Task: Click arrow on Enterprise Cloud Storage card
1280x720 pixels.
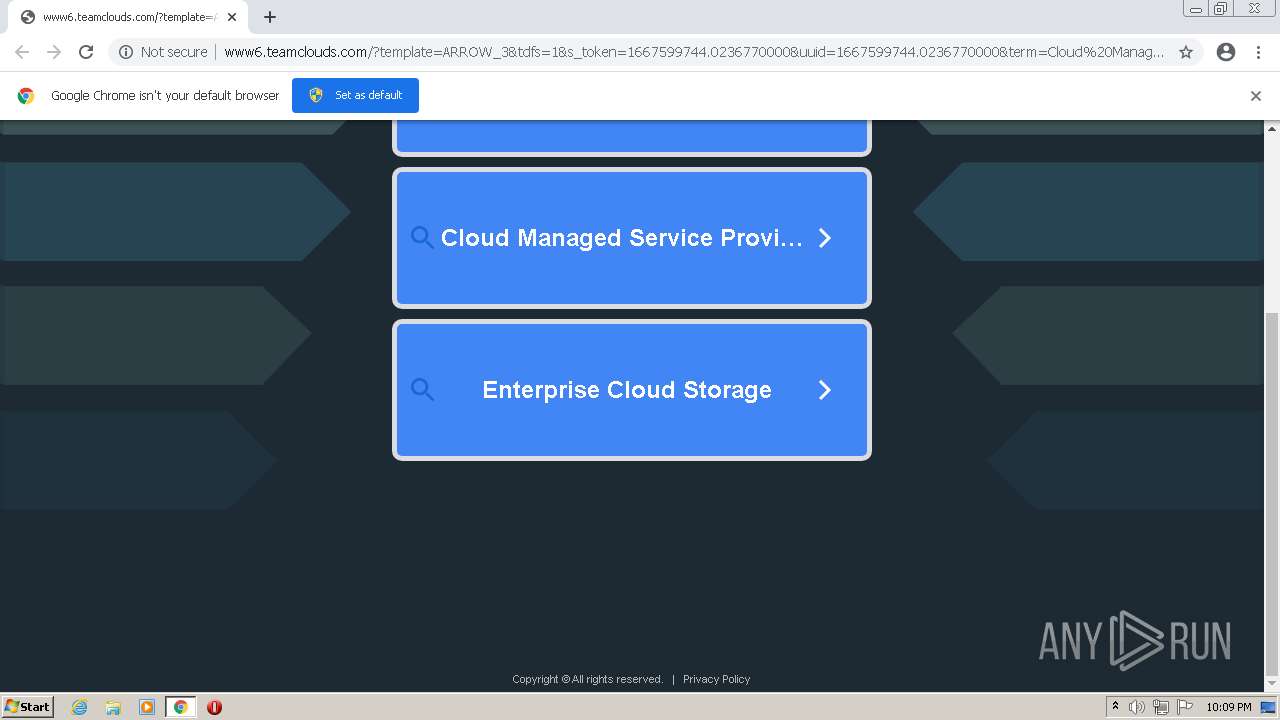Action: point(825,390)
